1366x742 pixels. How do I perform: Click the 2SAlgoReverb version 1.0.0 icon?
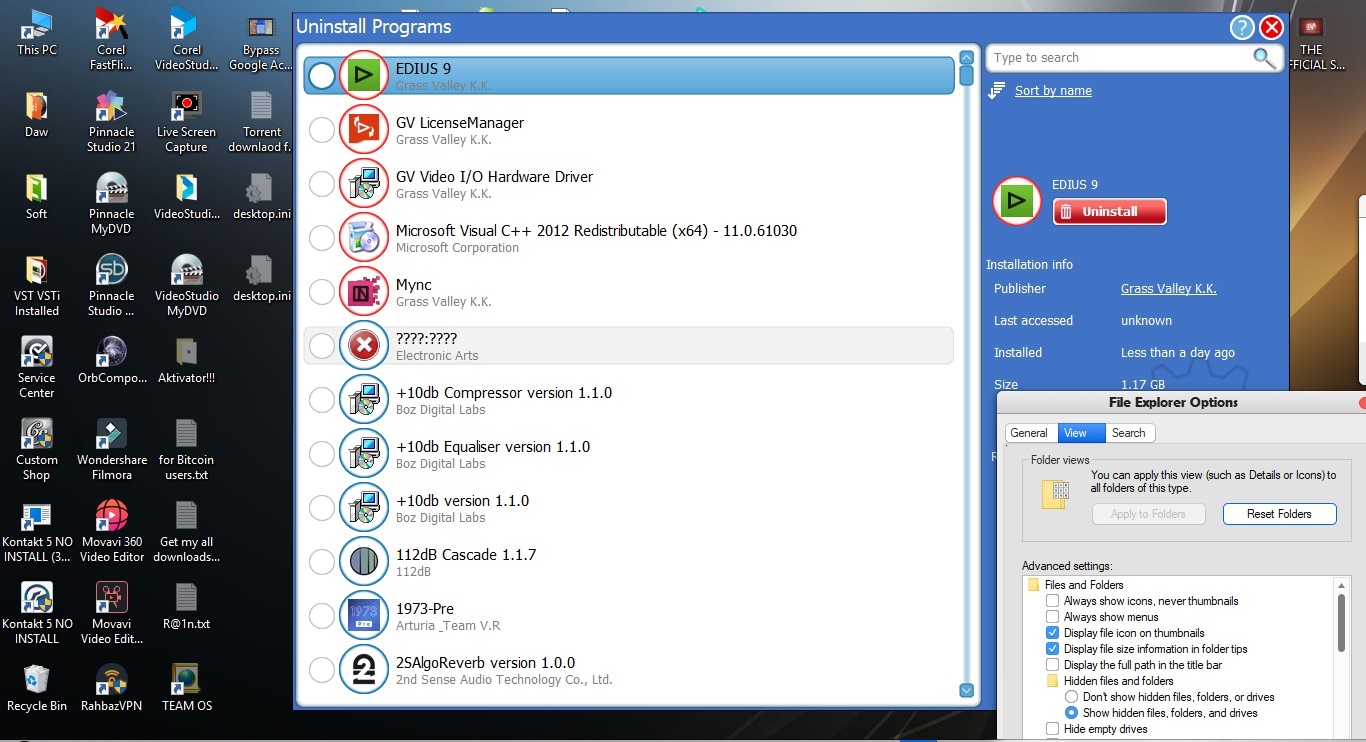[364, 670]
